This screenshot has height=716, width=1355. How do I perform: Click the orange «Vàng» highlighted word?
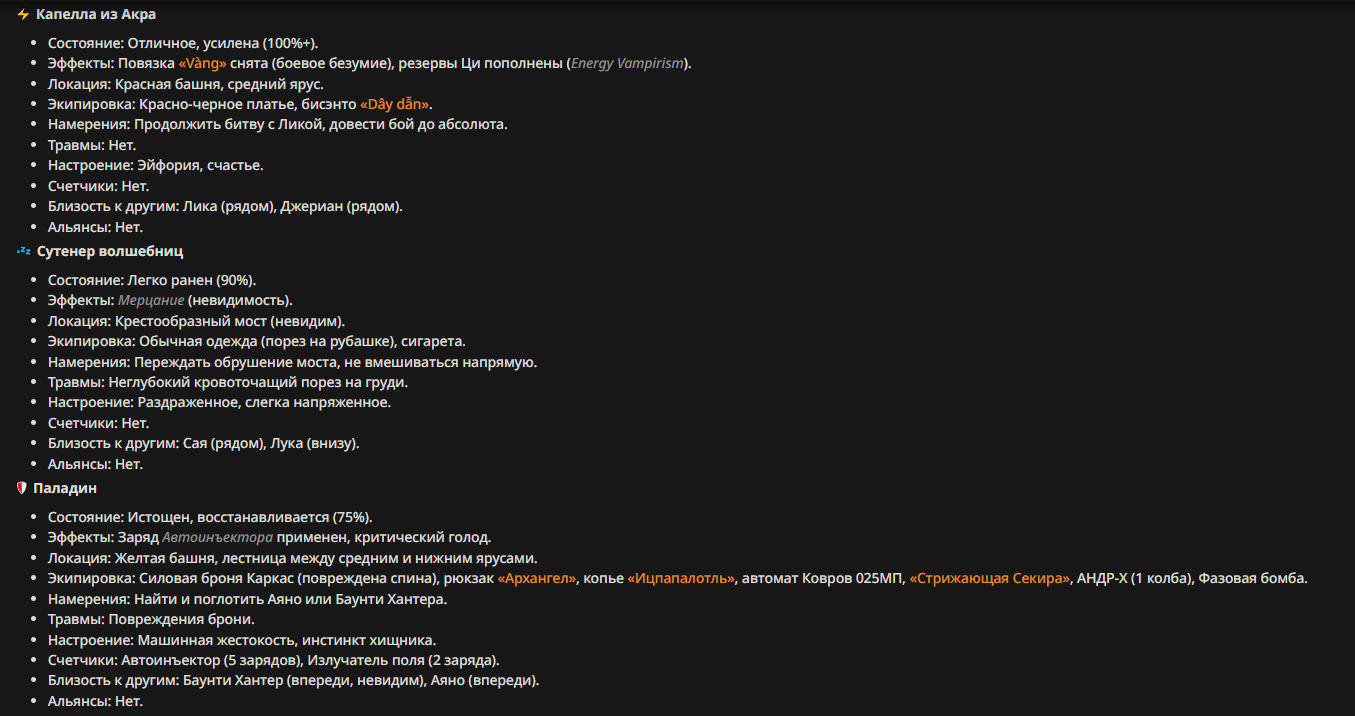[202, 63]
